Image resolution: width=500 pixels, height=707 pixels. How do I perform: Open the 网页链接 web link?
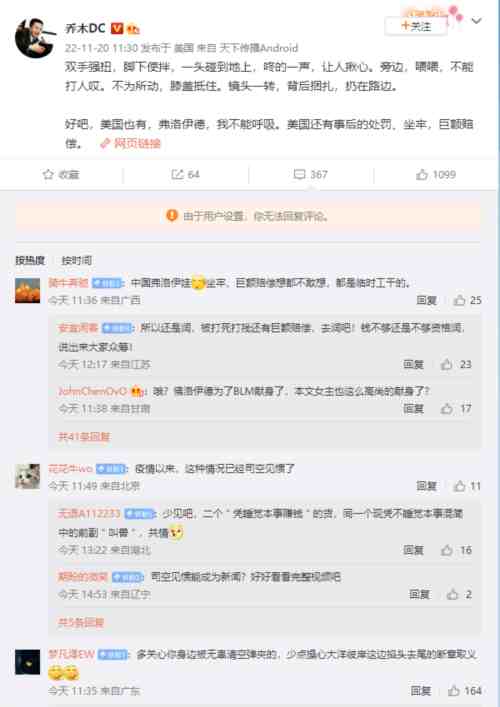click(x=131, y=143)
